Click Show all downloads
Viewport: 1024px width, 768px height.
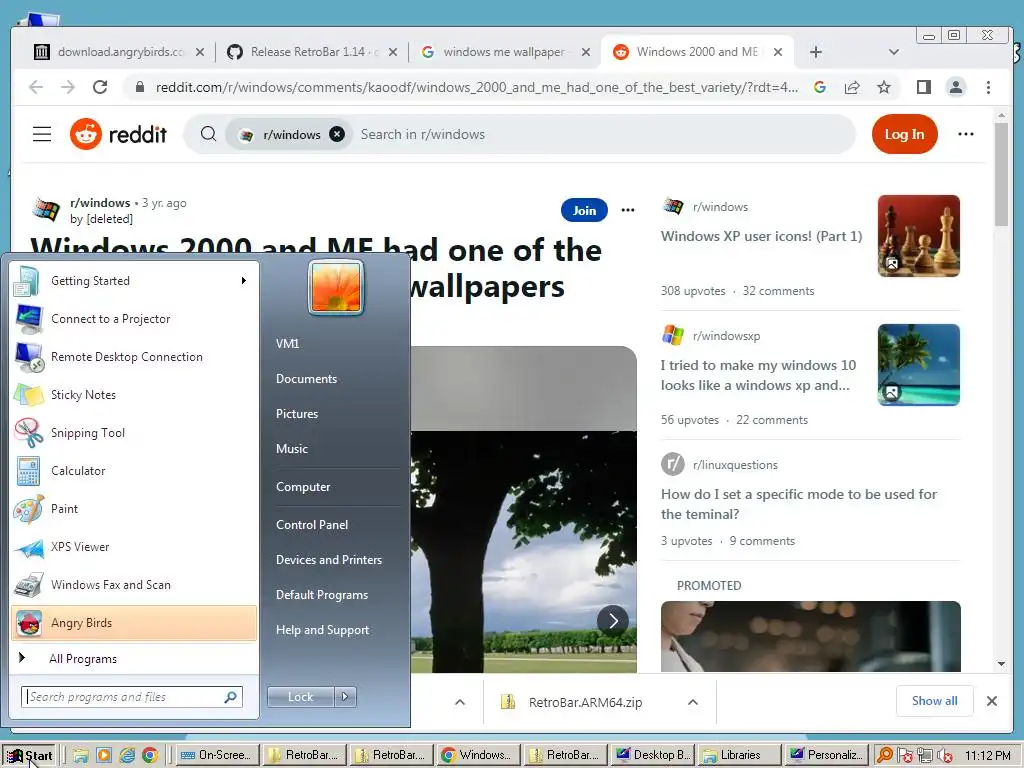pos(935,701)
